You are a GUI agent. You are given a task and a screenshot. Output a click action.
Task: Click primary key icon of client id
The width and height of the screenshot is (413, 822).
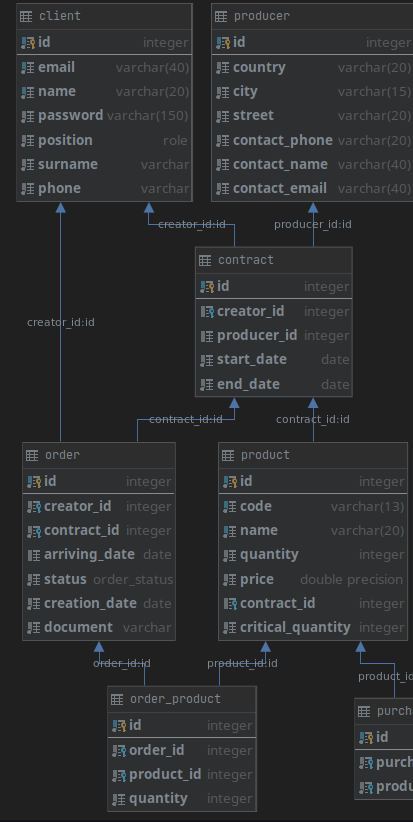(28, 42)
